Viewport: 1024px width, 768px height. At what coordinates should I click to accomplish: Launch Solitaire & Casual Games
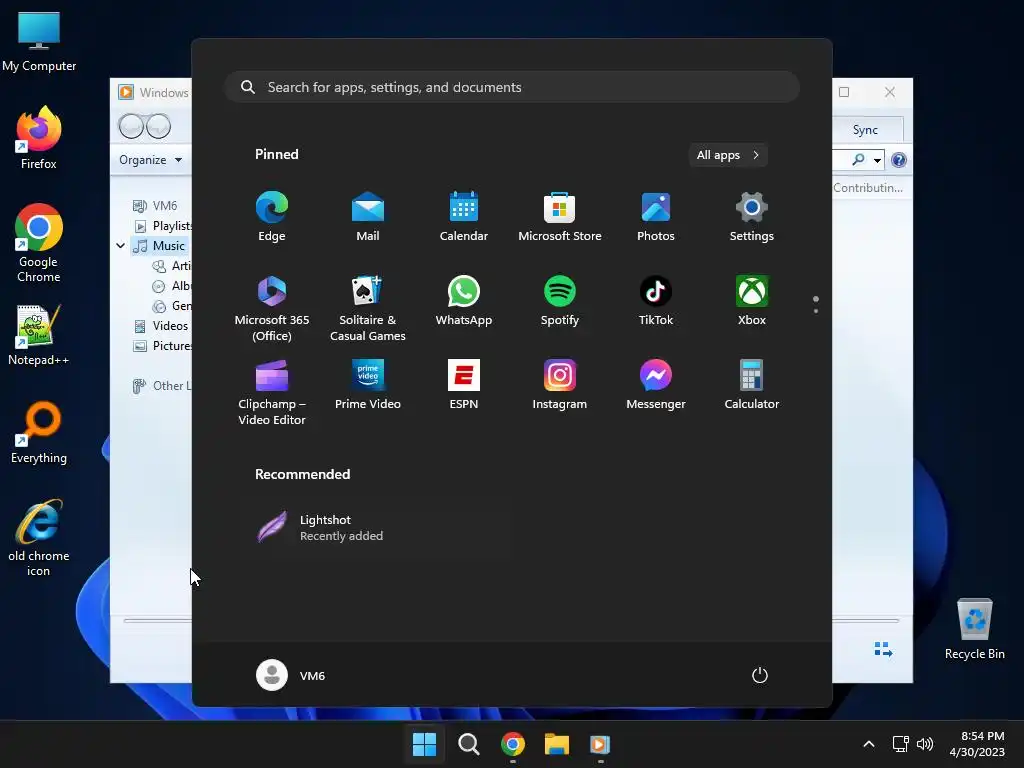[368, 309]
